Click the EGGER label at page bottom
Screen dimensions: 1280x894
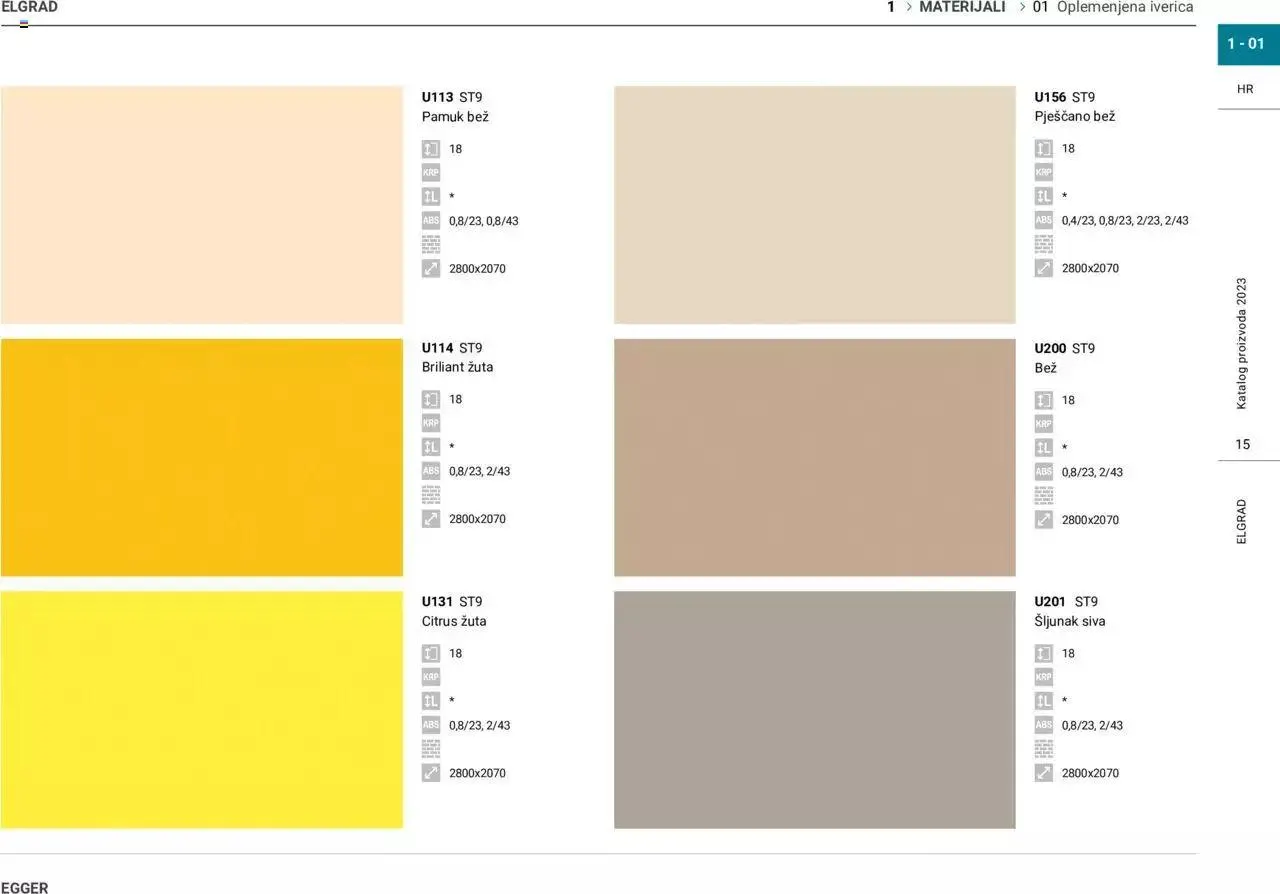point(25,887)
